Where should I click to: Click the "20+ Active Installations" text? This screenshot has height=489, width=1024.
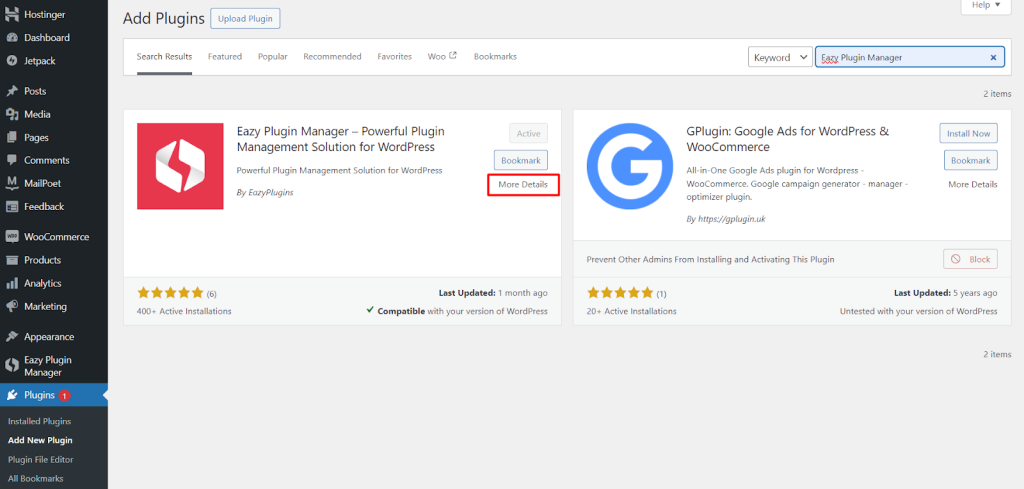[x=632, y=311]
